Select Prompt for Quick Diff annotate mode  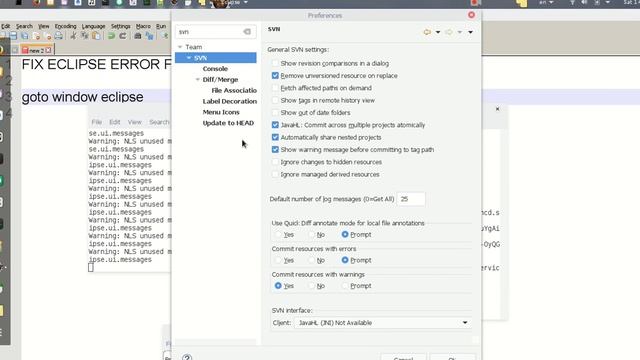pos(345,234)
